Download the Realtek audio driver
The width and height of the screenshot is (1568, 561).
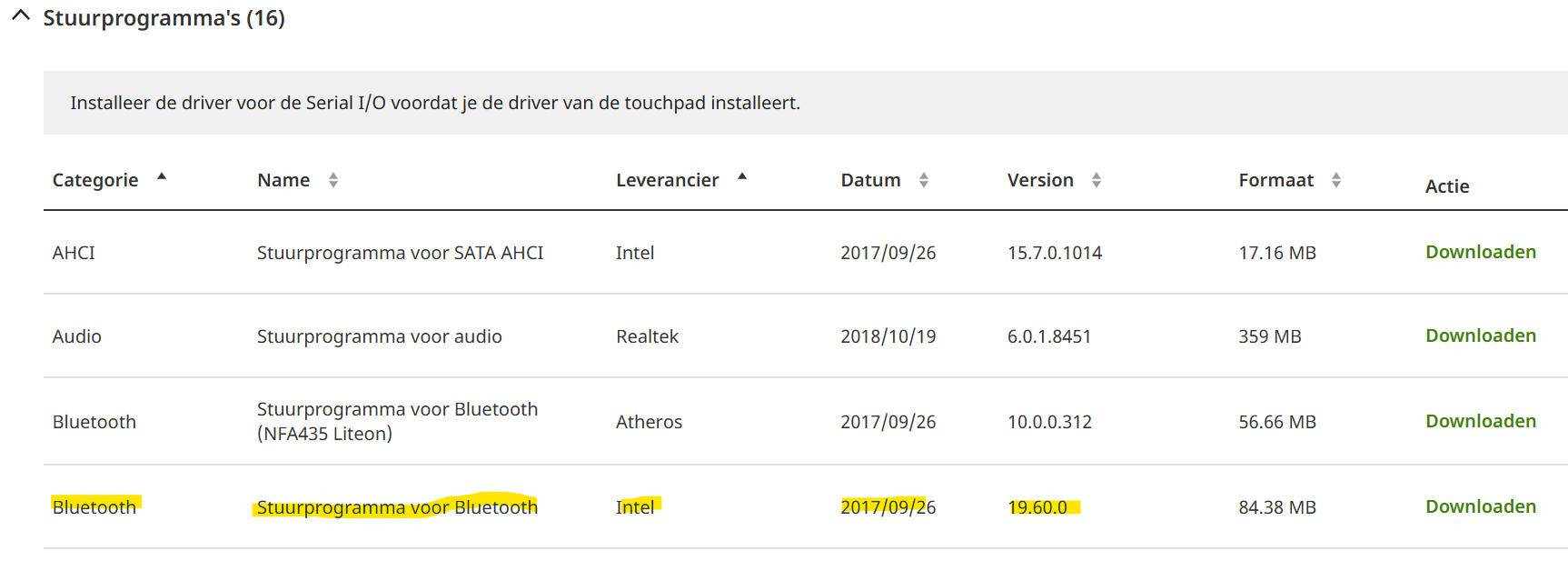(x=1480, y=336)
